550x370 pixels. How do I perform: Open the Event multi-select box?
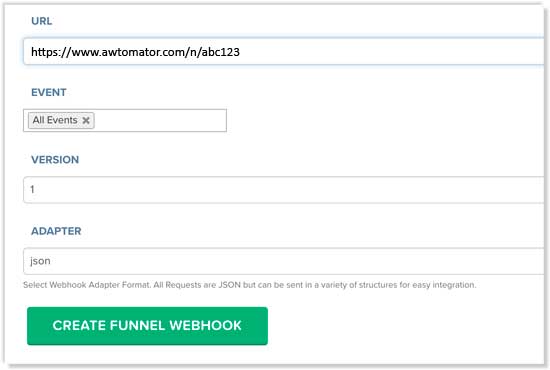[x=125, y=120]
